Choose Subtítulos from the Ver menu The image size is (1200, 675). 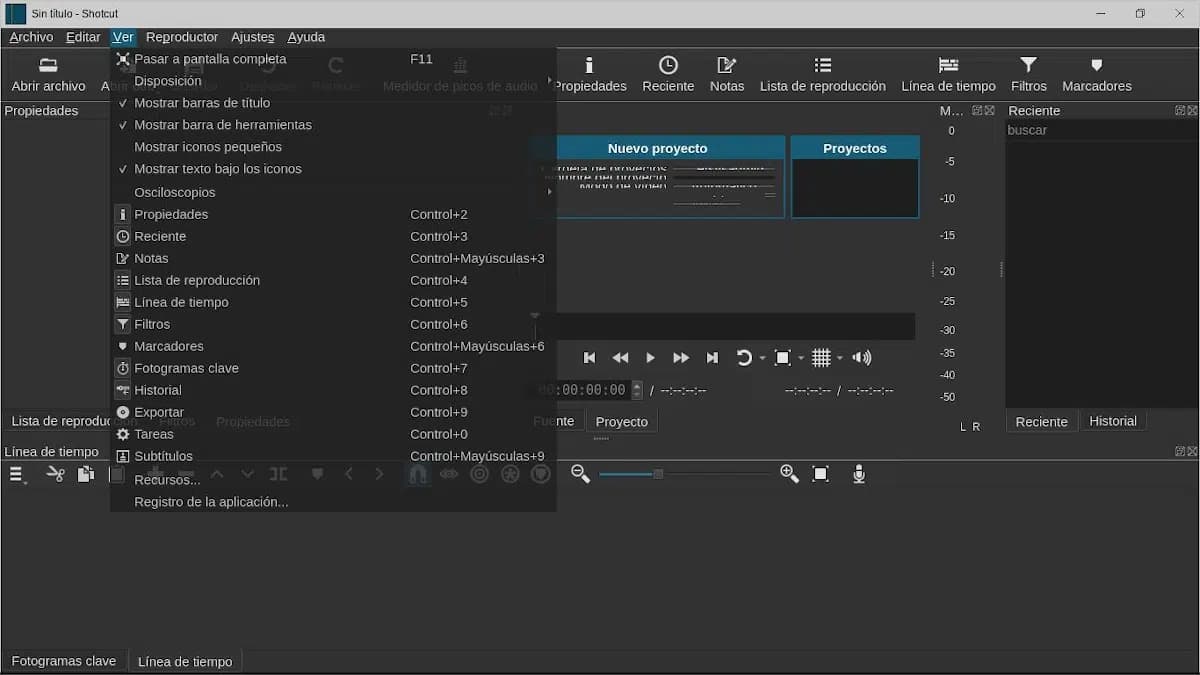click(x=333, y=456)
